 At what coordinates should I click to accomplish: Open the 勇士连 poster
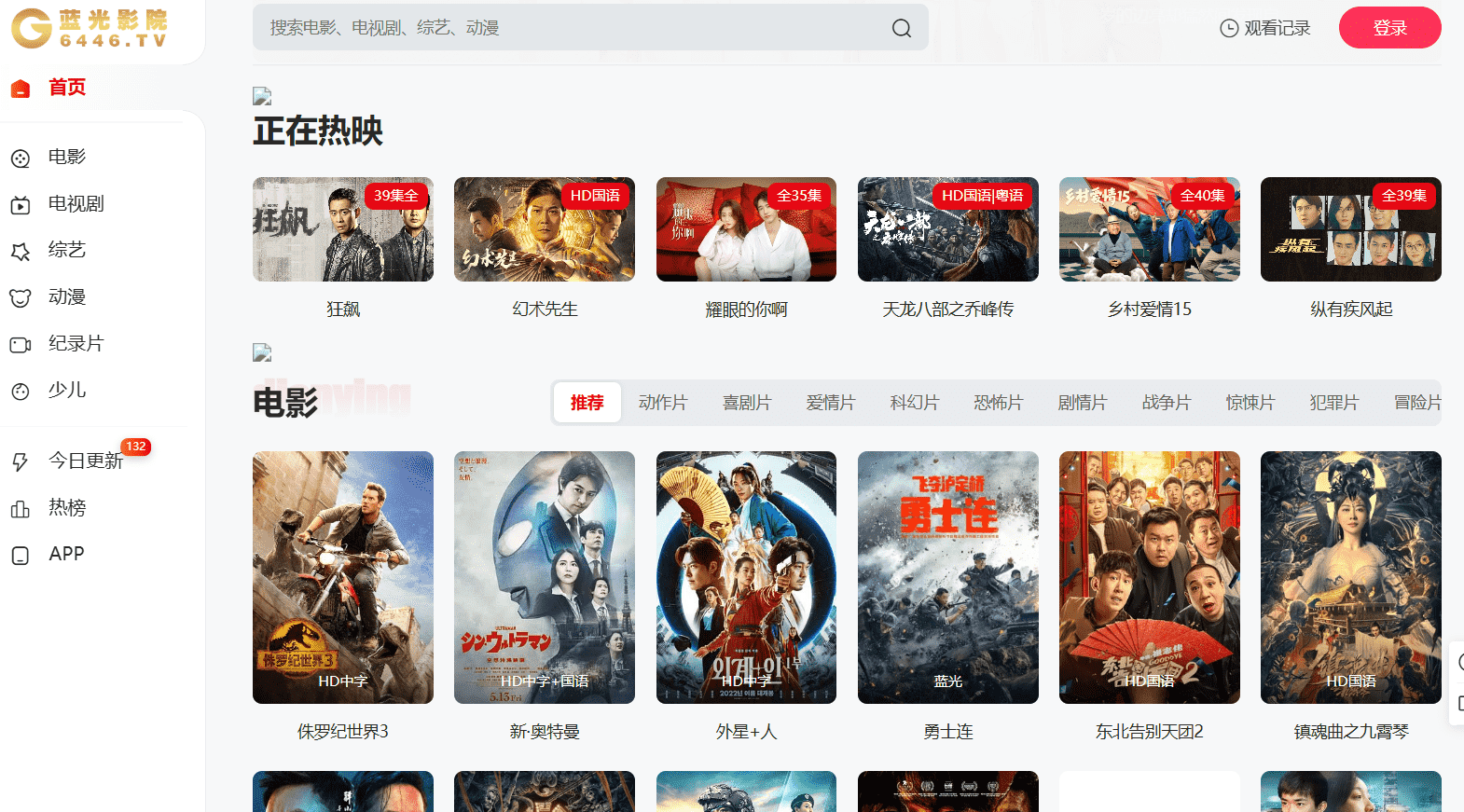[948, 577]
